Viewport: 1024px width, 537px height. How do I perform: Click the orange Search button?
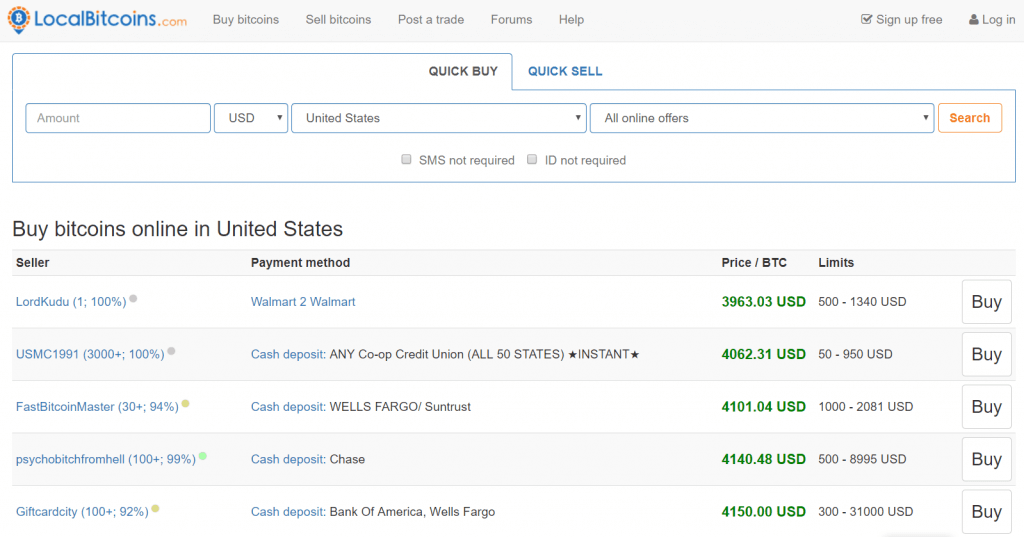point(970,118)
